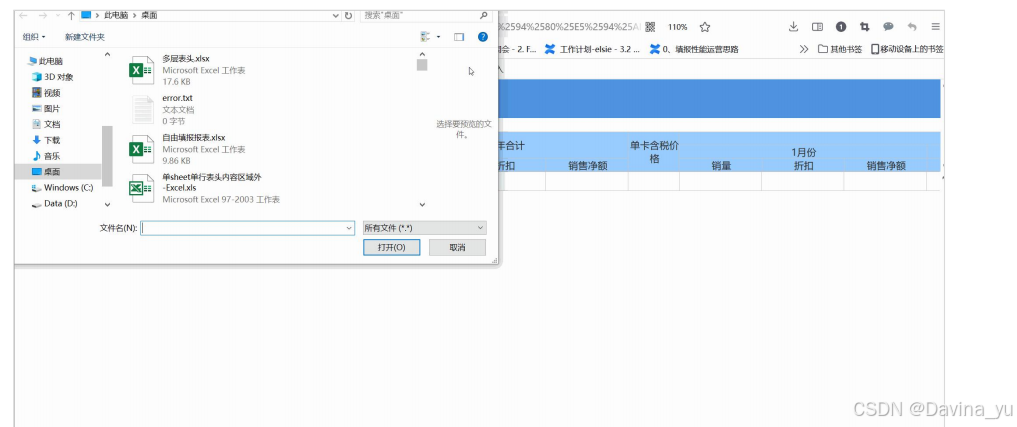This screenshot has height=427, width=1017.
Task: Open the 组织 menu
Action: coord(34,37)
